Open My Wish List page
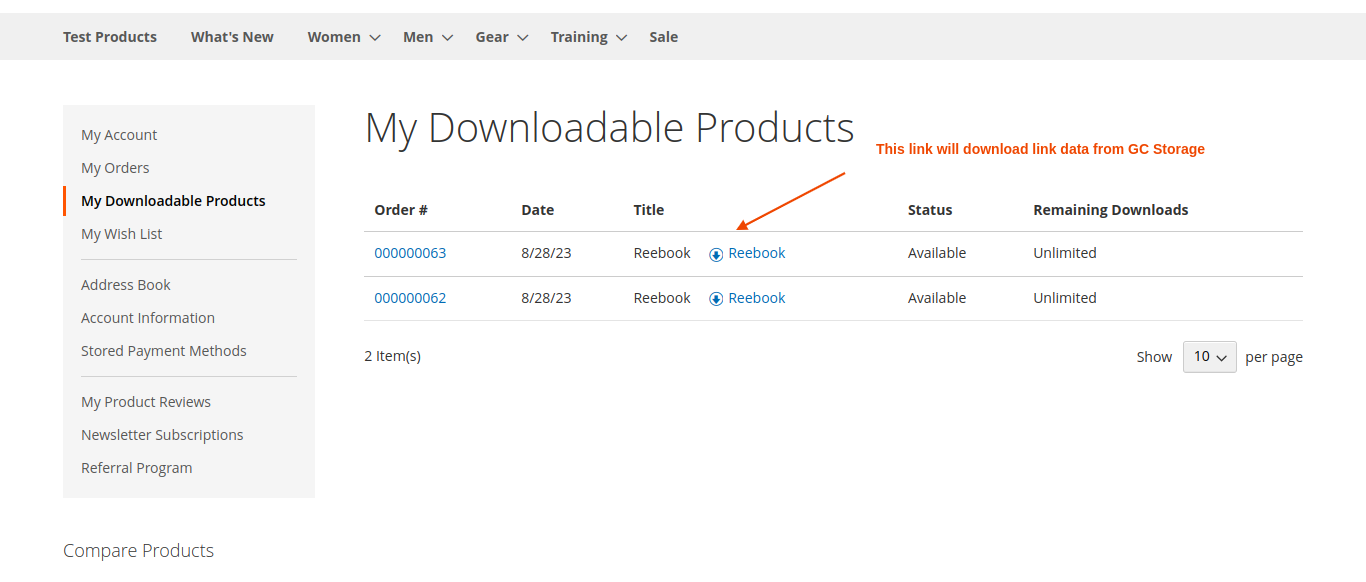The image size is (1366, 582). 121,233
